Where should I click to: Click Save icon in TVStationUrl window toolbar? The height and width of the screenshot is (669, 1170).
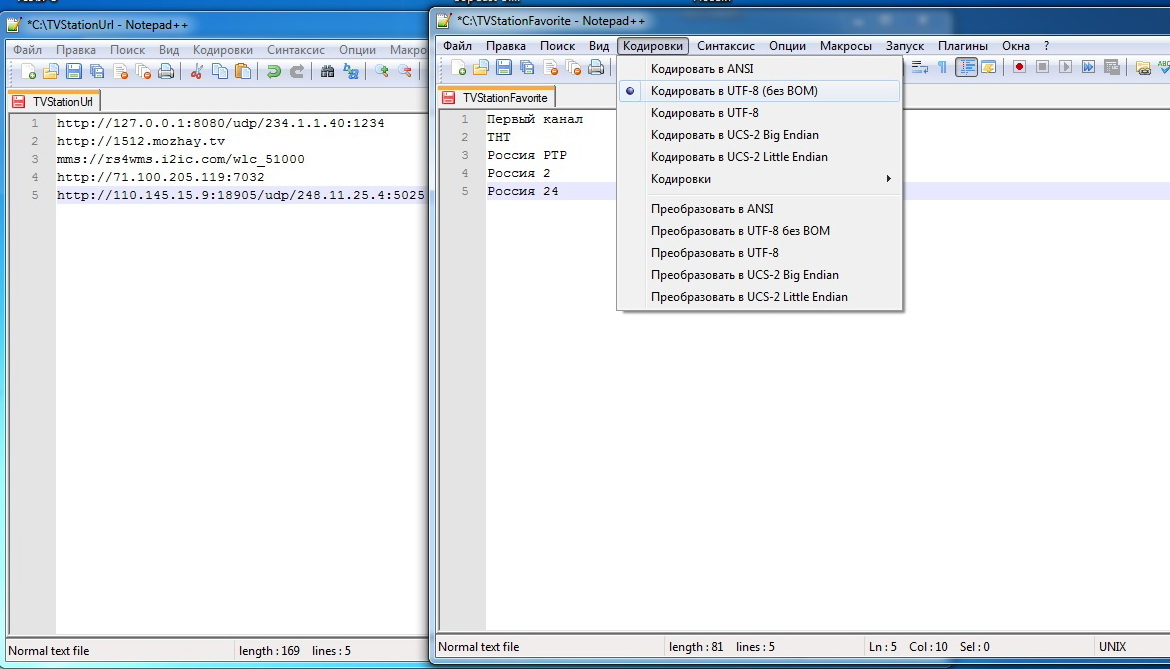click(74, 72)
